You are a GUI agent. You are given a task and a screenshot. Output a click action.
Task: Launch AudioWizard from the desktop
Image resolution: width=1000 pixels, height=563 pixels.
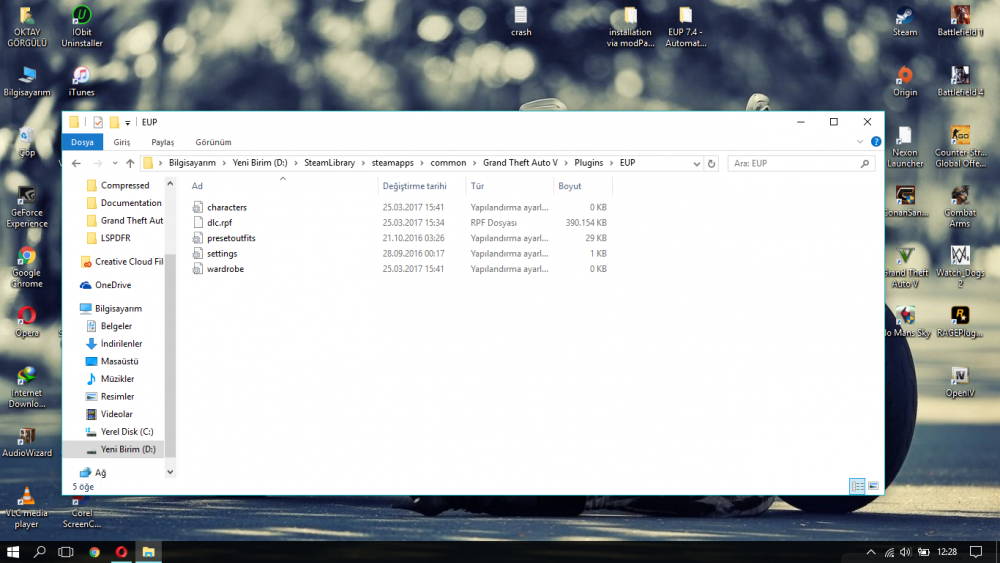tap(26, 441)
